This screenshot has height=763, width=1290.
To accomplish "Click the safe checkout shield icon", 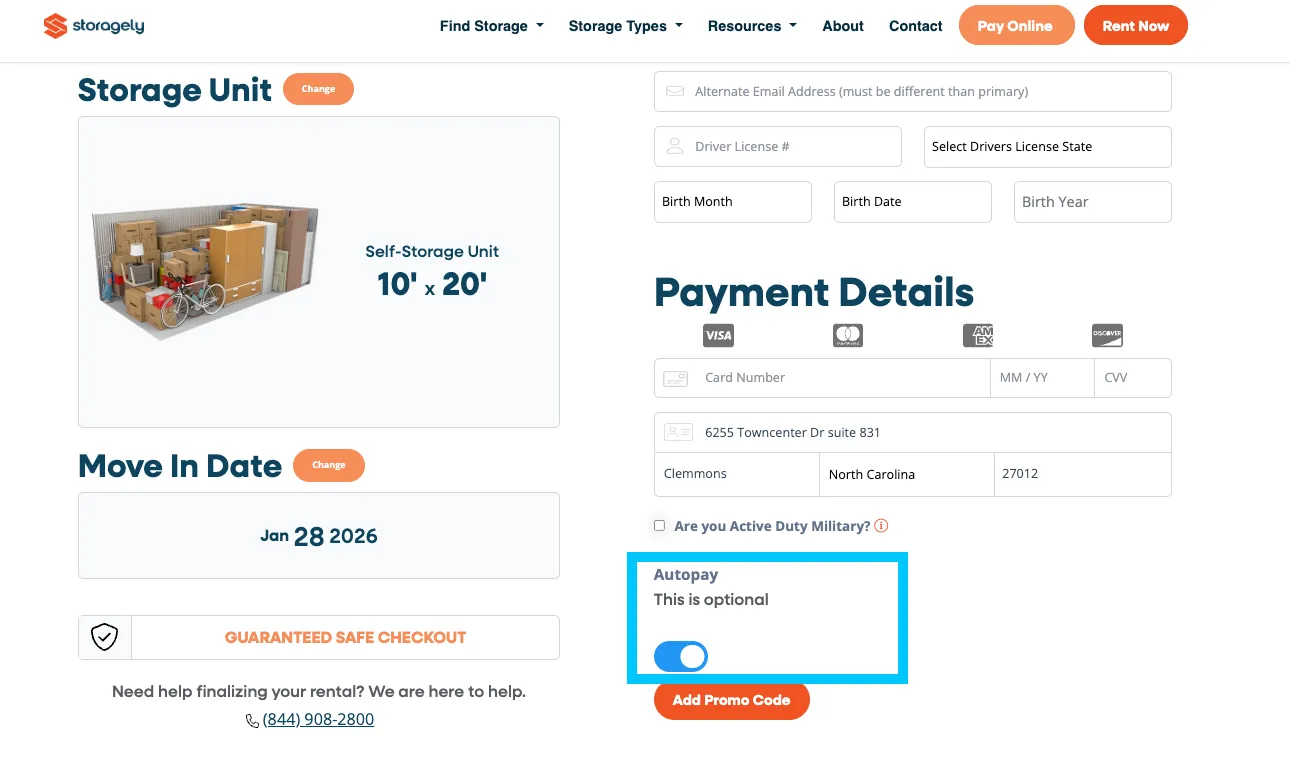I will [105, 637].
